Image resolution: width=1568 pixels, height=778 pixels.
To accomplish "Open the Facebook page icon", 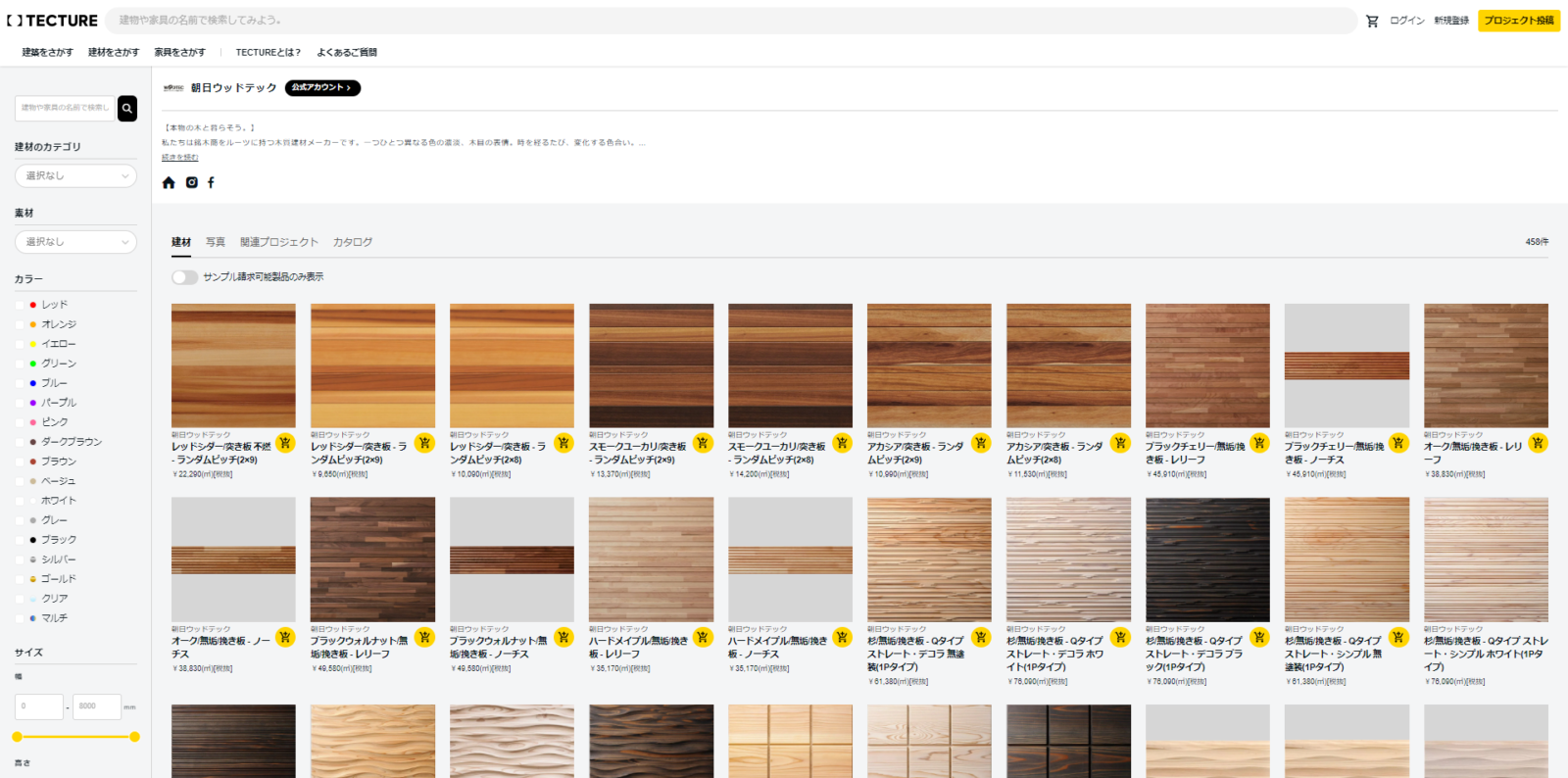I will click(x=211, y=182).
